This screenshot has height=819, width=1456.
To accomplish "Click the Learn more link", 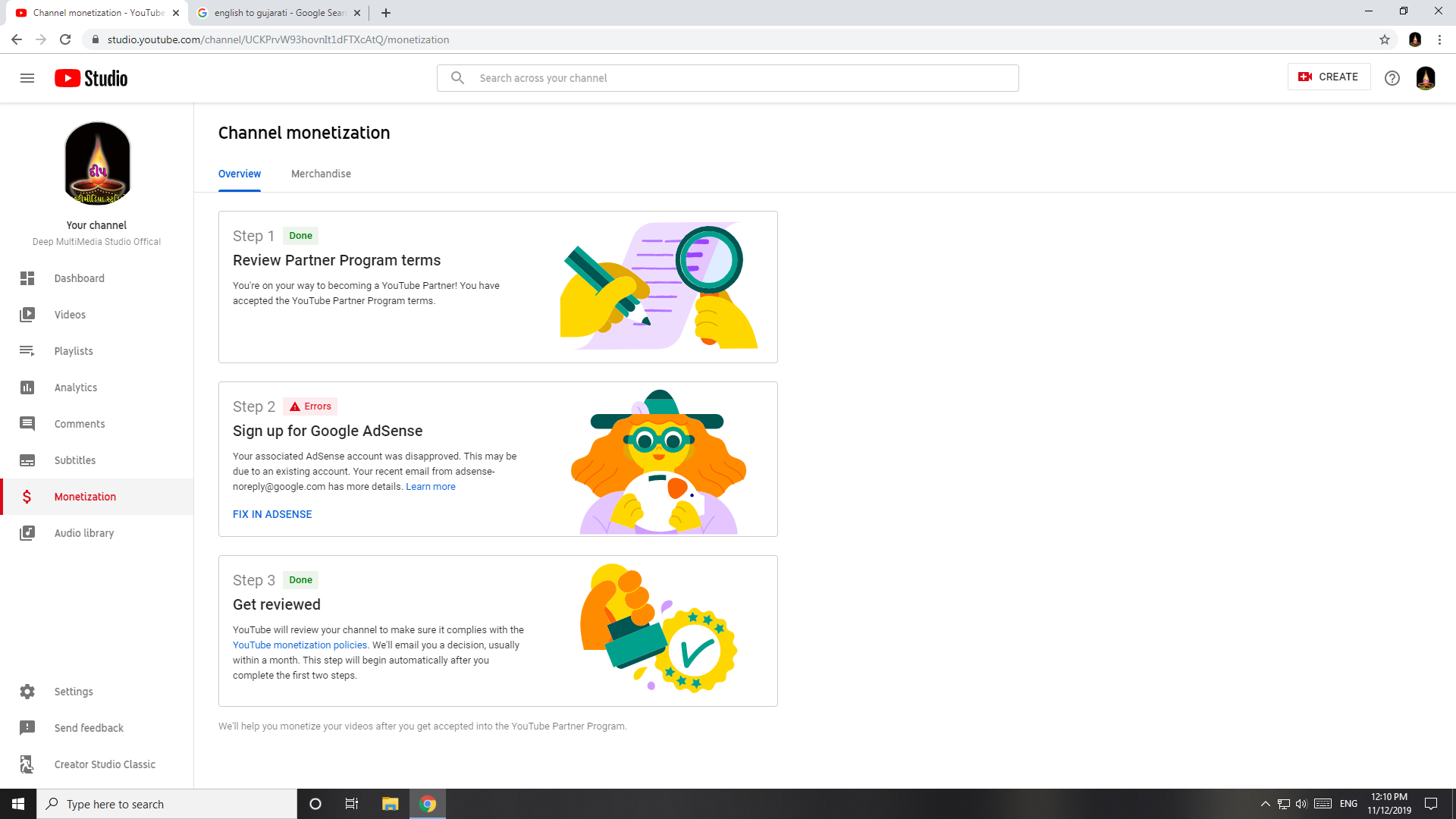I will pyautogui.click(x=431, y=487).
